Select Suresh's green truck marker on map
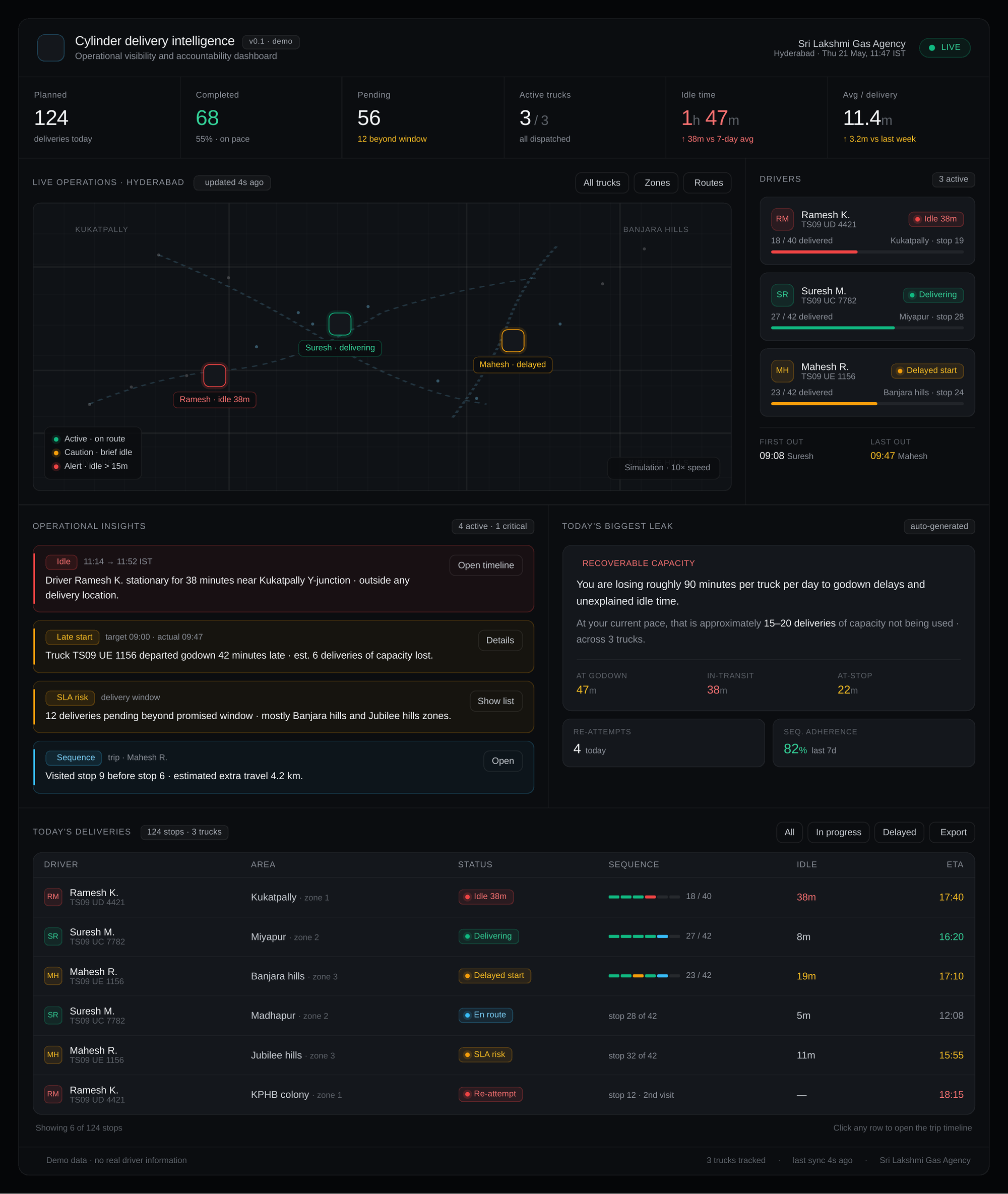Viewport: 1008px width, 1194px height. point(340,324)
